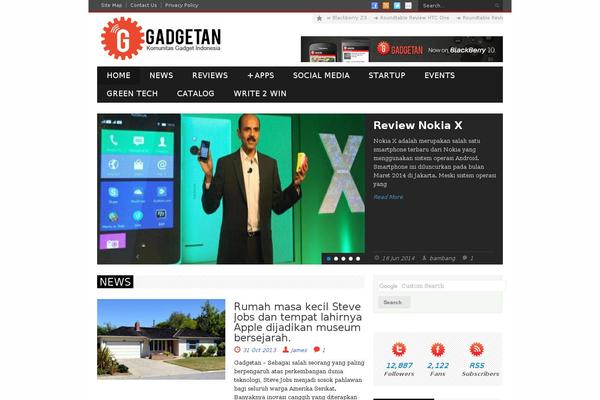
Task: Click the Search button under Google Custom Search
Action: point(393,302)
